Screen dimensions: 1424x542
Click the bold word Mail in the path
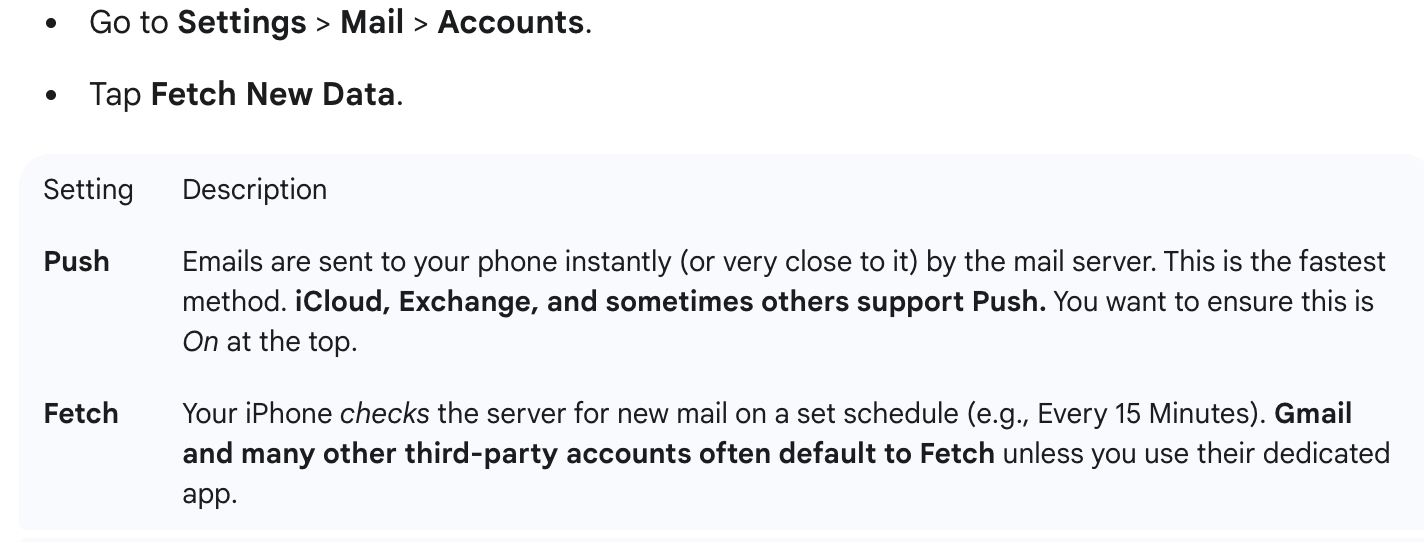point(372,22)
